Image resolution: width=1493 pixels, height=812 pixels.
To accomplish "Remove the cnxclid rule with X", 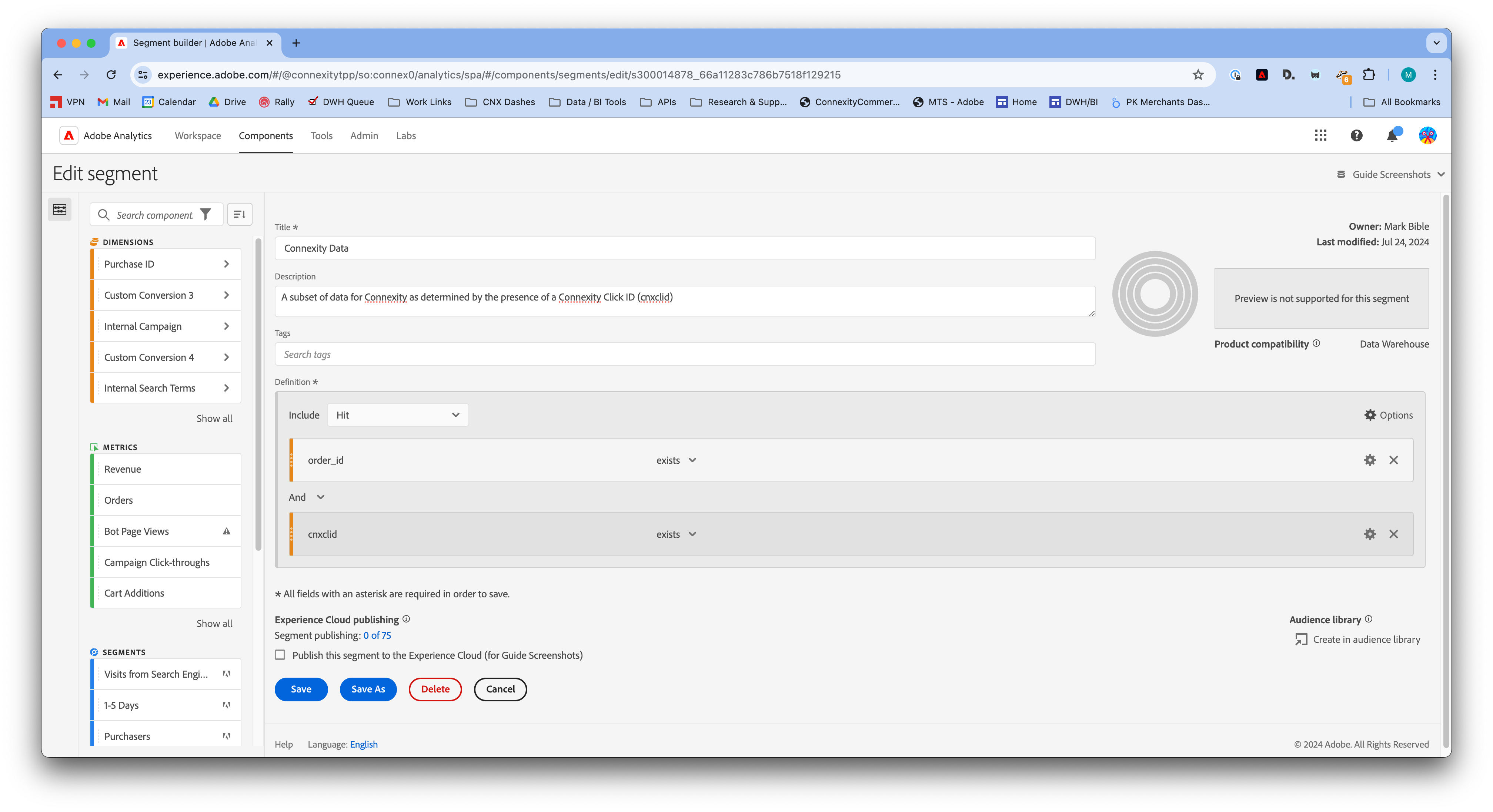I will pos(1393,534).
